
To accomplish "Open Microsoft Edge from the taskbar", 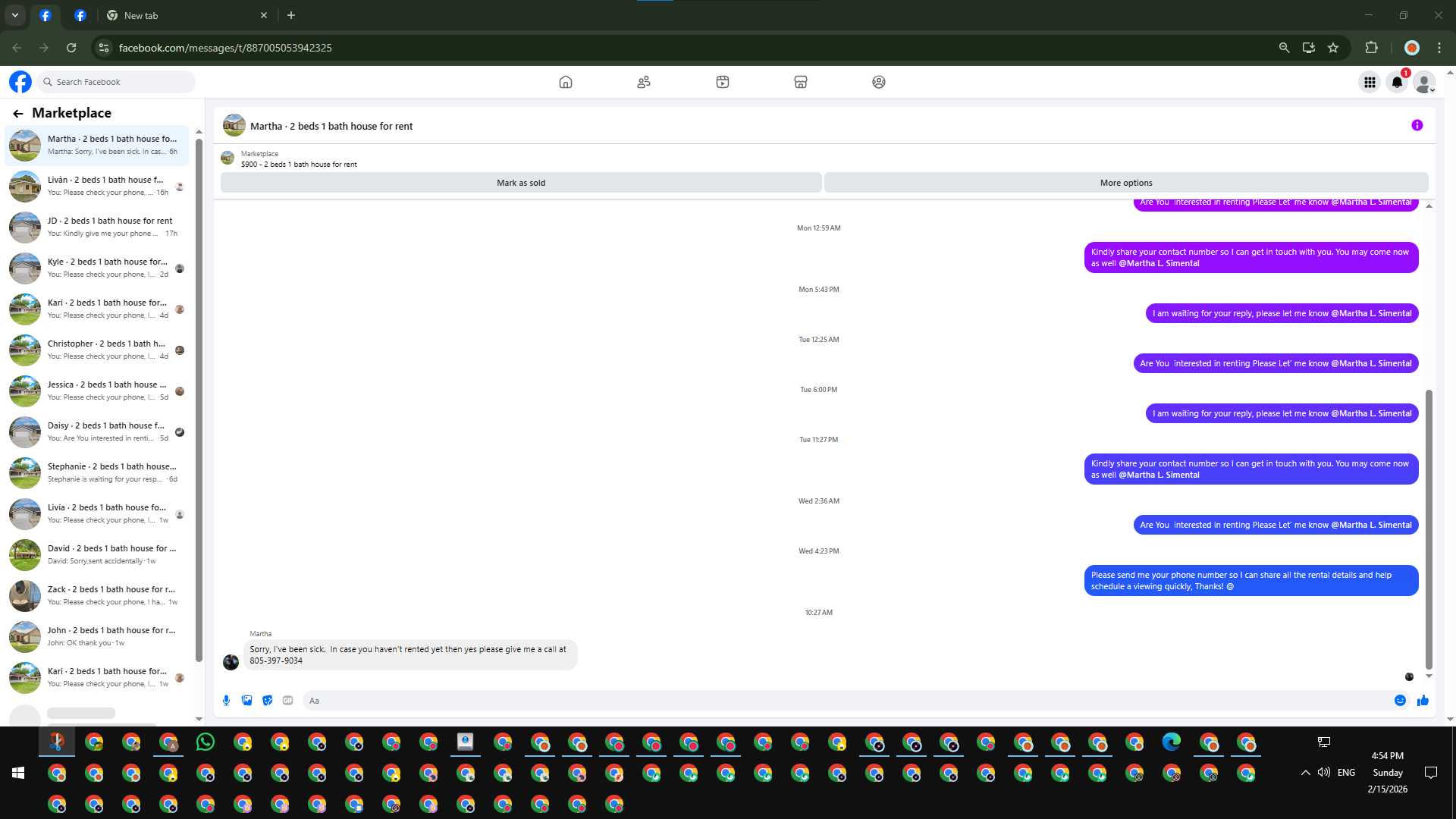I will [1172, 742].
